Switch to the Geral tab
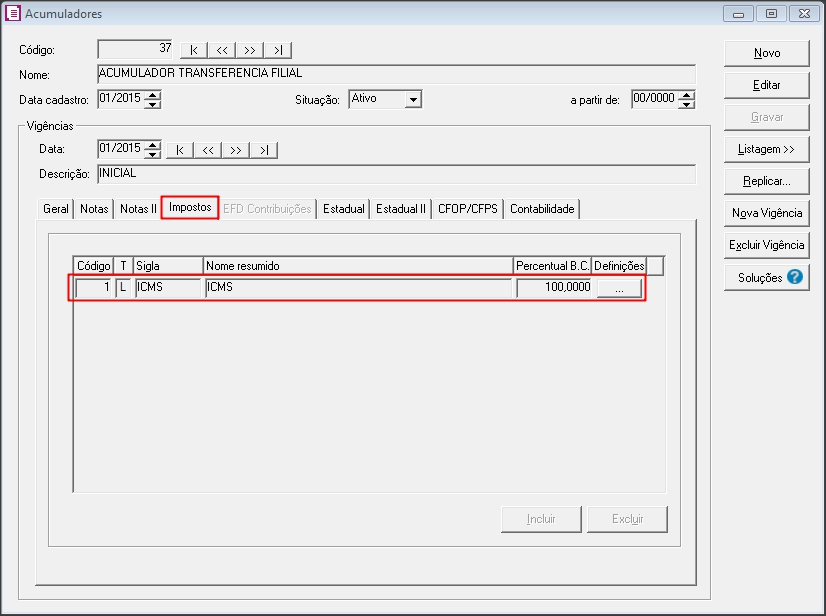Image resolution: width=826 pixels, height=616 pixels. [x=56, y=209]
